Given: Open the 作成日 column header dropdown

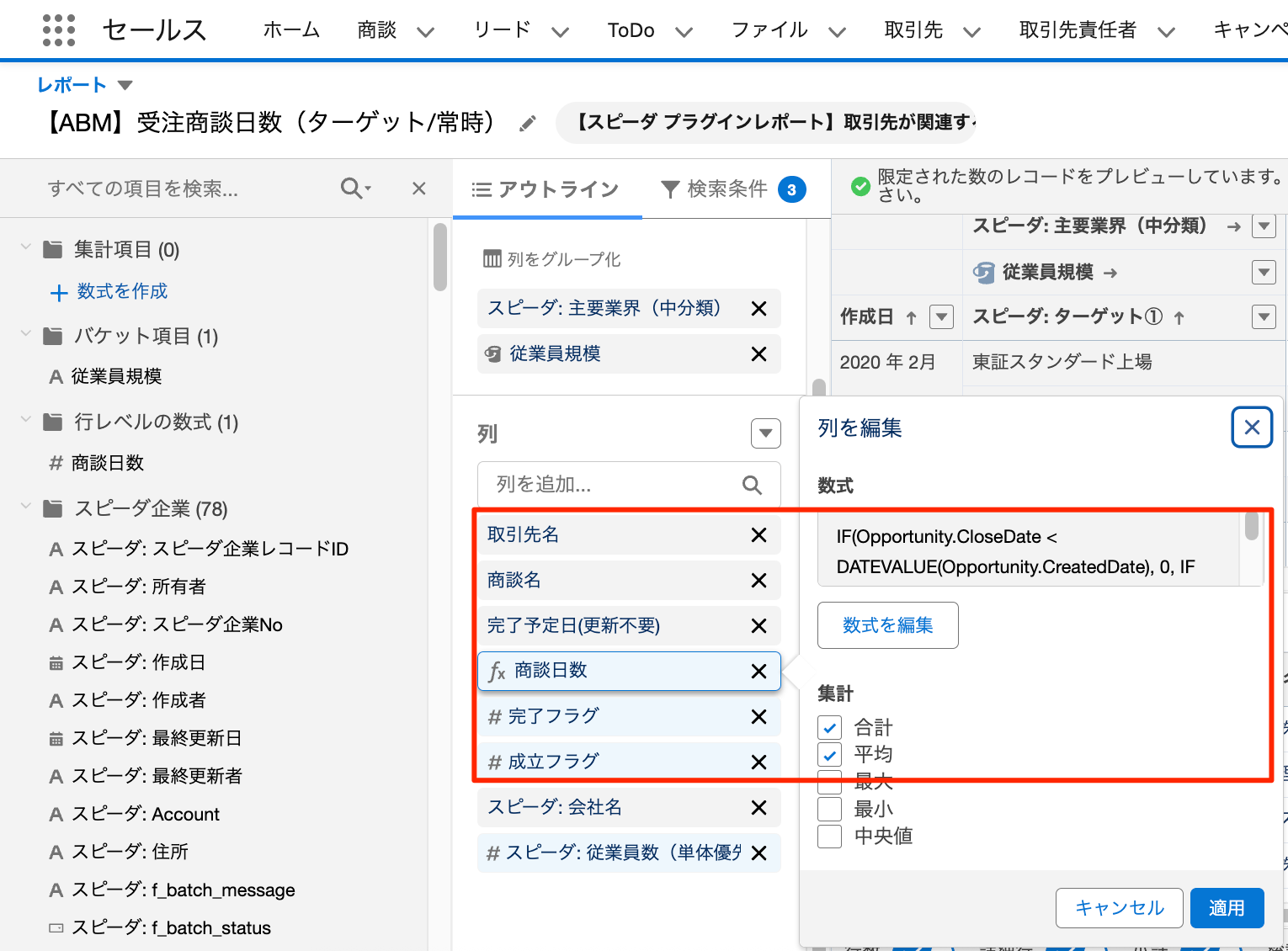Looking at the screenshot, I should pyautogui.click(x=941, y=317).
